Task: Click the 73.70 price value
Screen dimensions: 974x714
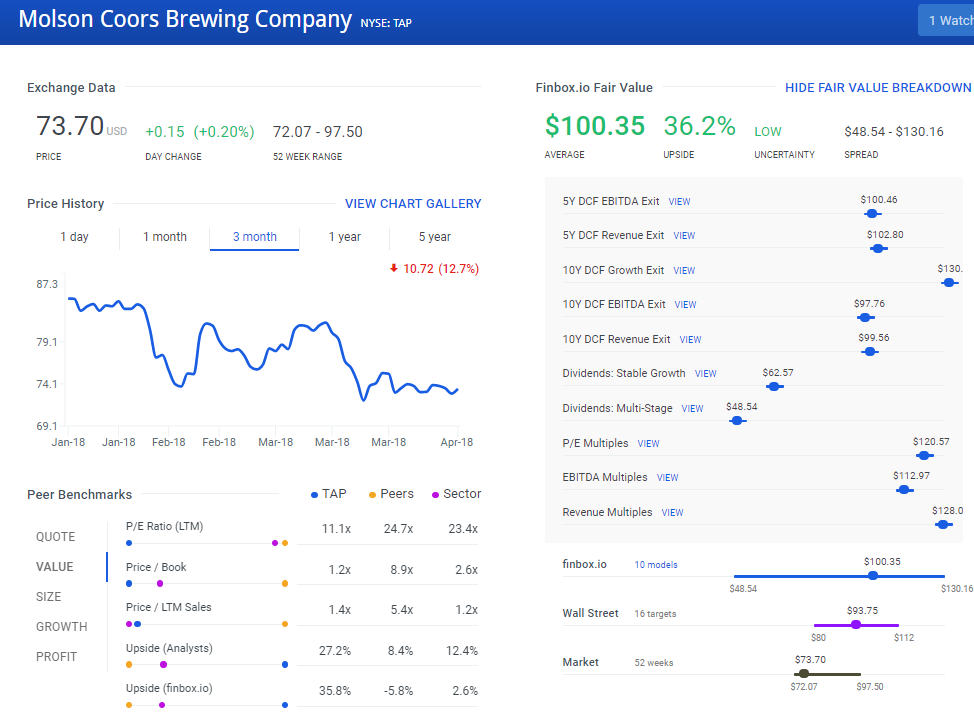Action: tap(70, 126)
